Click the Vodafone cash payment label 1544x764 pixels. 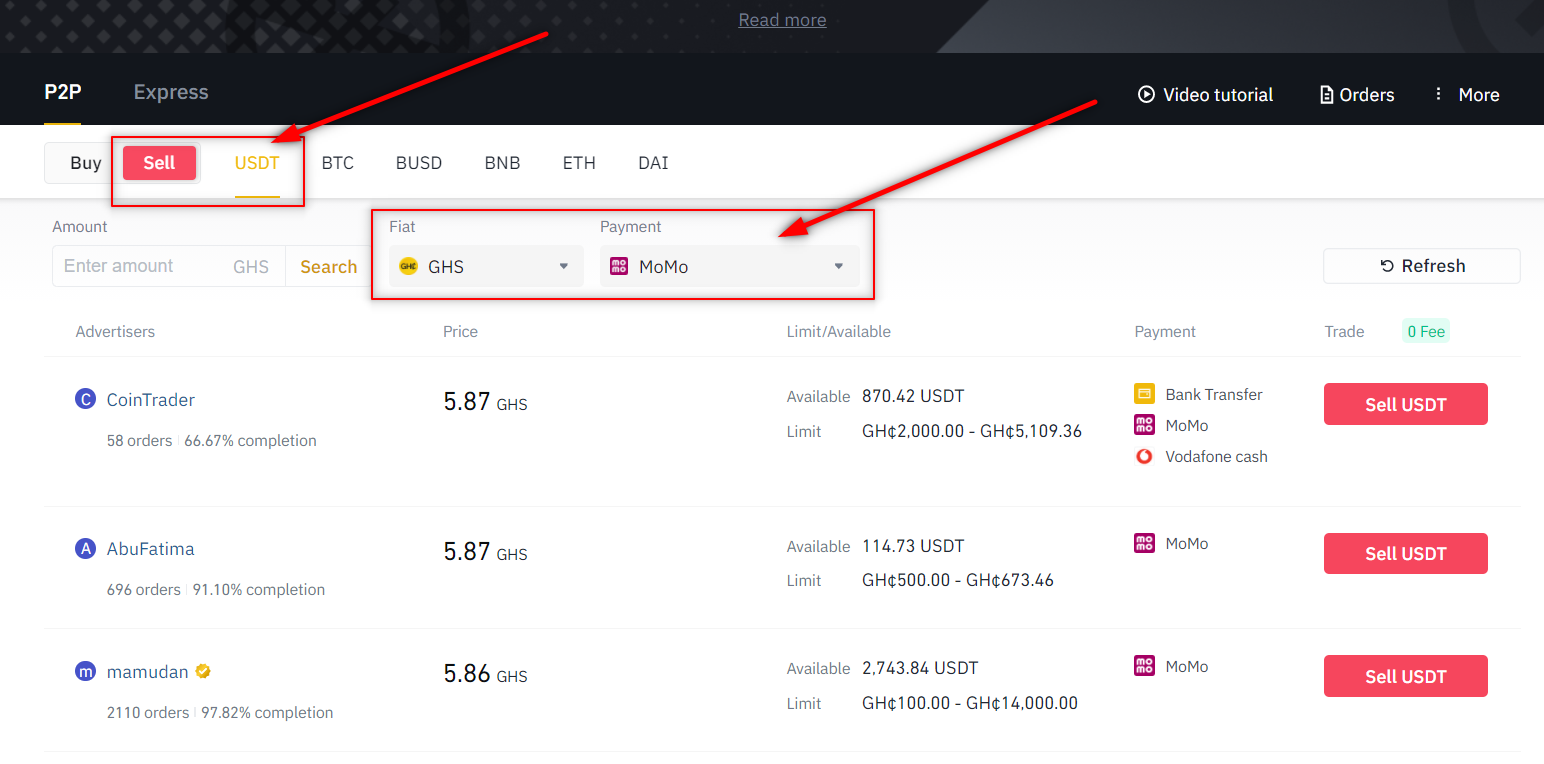click(x=1216, y=456)
